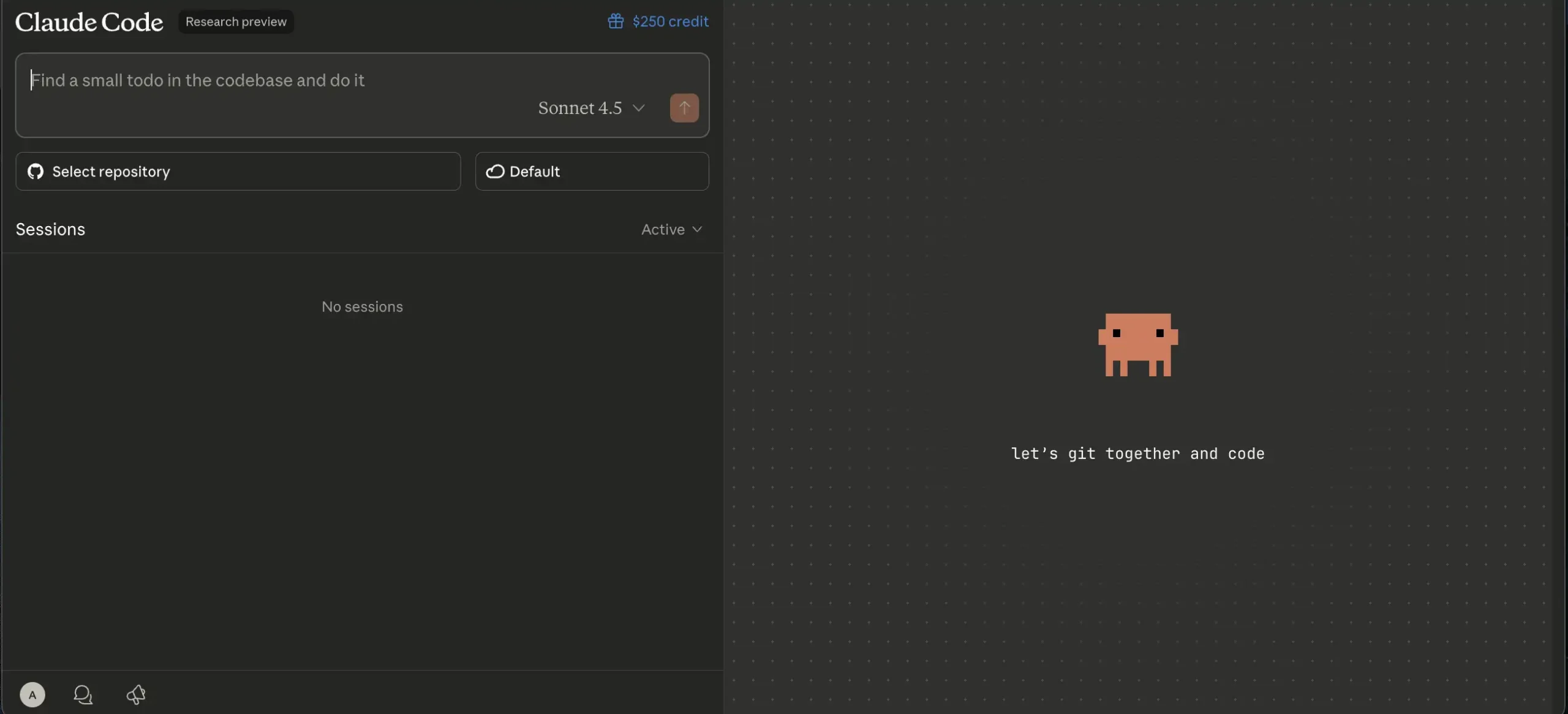Click the Research preview badge
Image resolution: width=1568 pixels, height=714 pixels.
tap(236, 21)
